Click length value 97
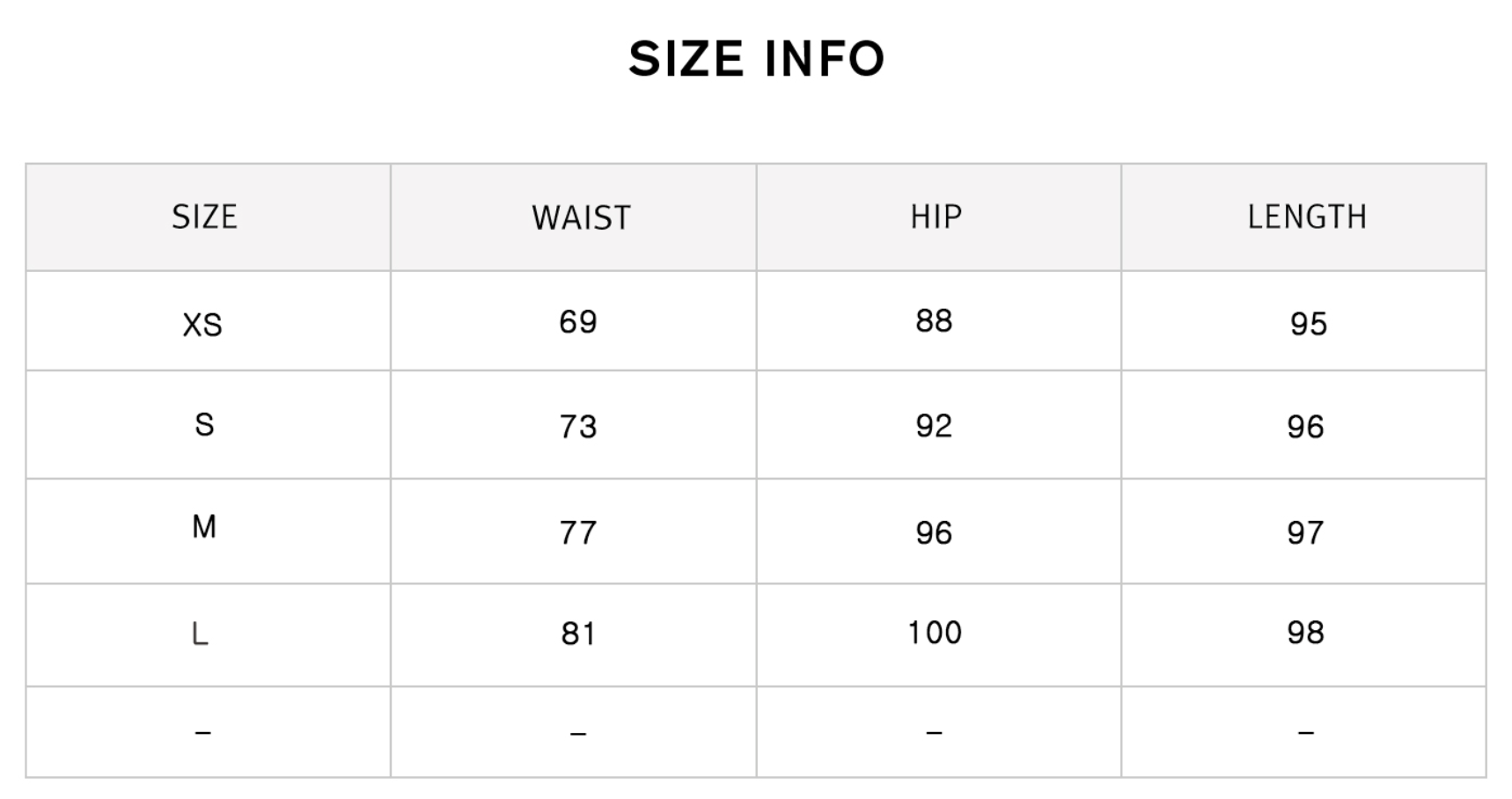 tap(1305, 532)
